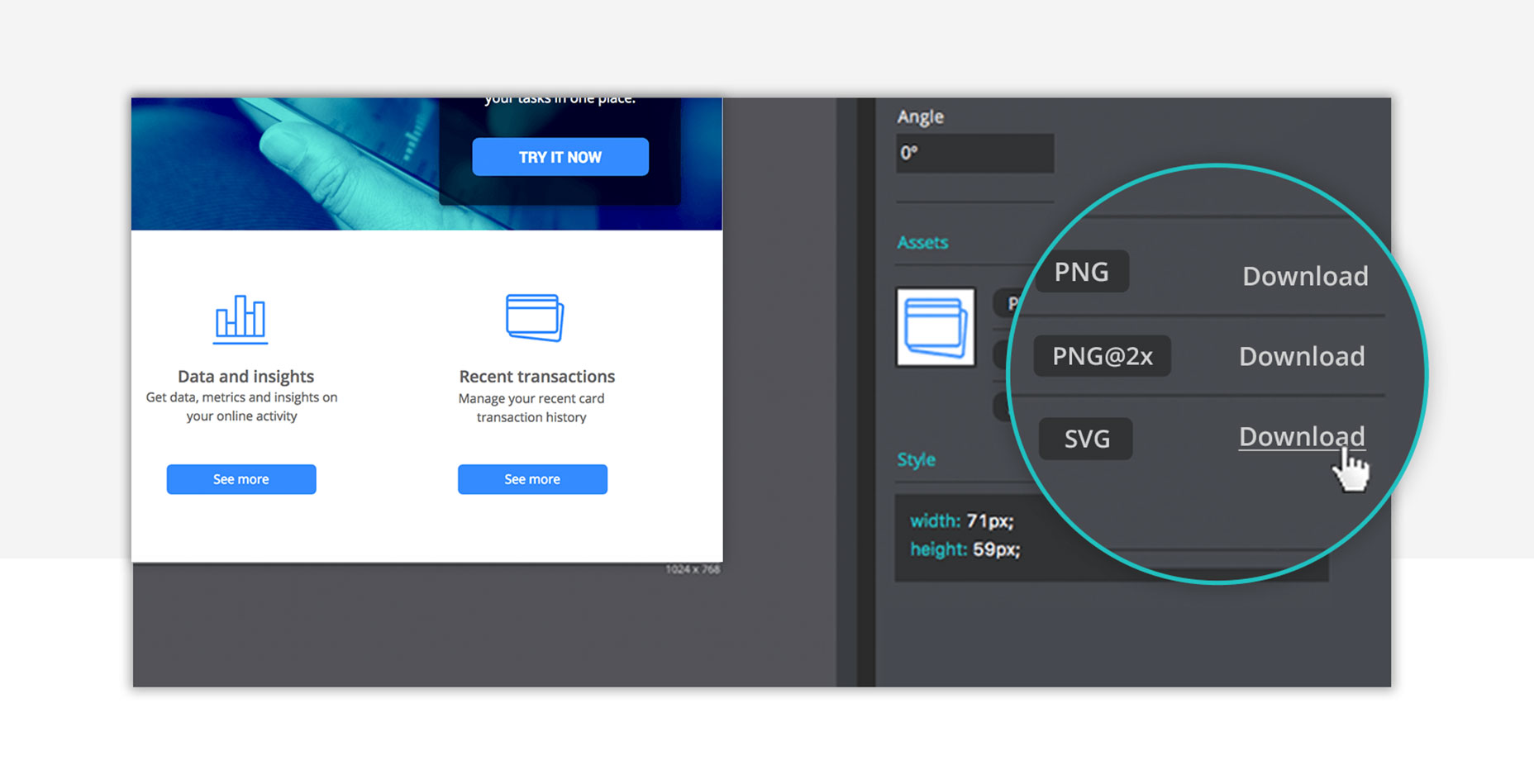The height and width of the screenshot is (784, 1534).
Task: Click the Angle input field
Action: tap(975, 153)
